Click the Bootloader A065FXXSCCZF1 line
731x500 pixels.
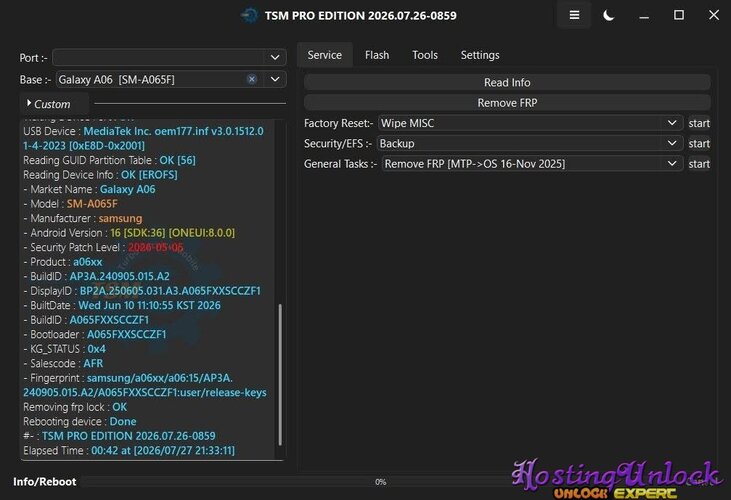tap(95, 334)
